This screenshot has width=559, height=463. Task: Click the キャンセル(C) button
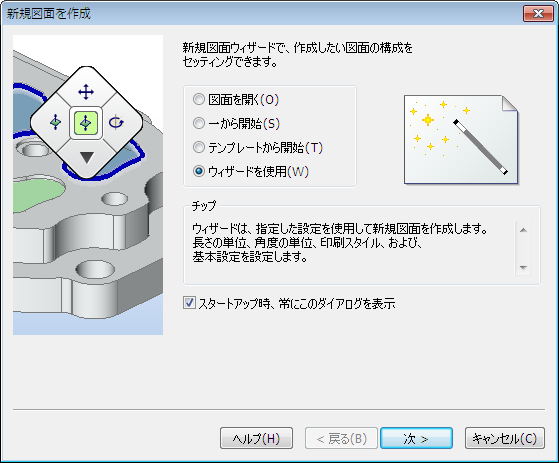click(x=505, y=438)
